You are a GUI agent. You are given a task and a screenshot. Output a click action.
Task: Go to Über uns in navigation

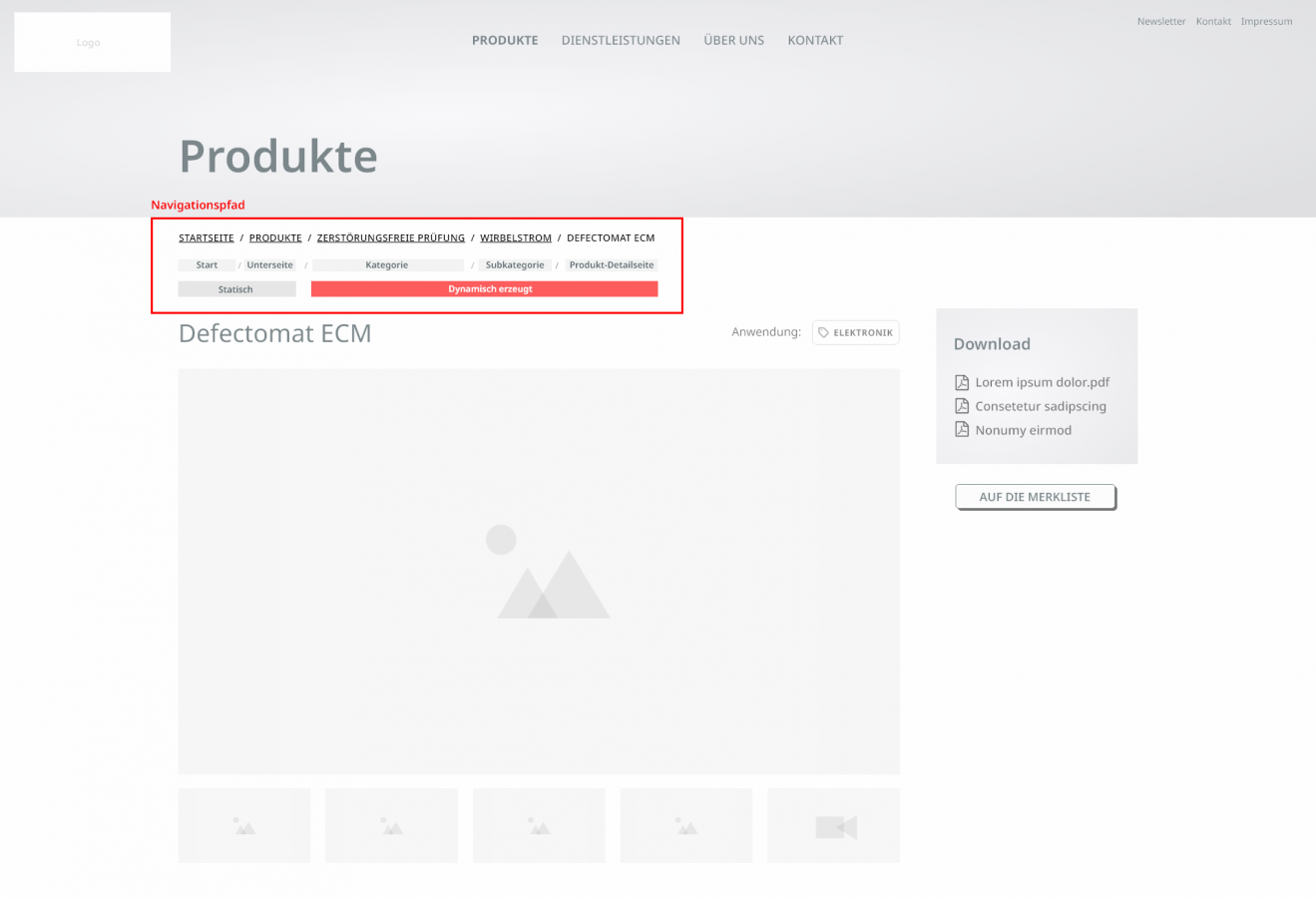(x=733, y=41)
